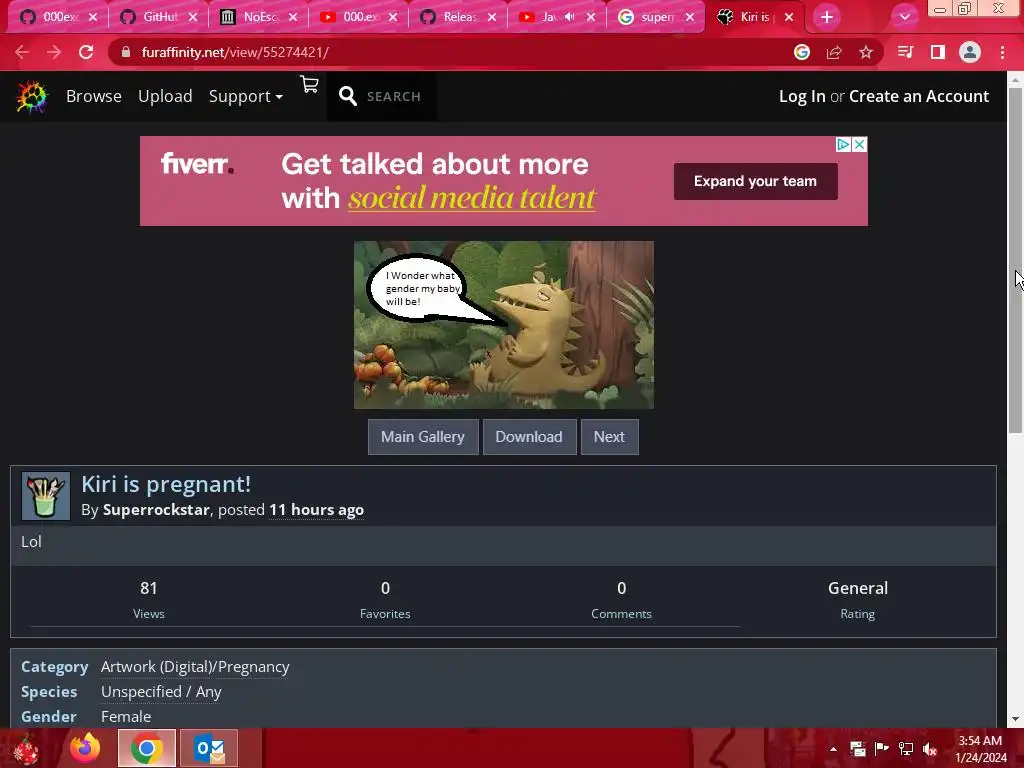Open the Chrome three-dot menu
Image resolution: width=1024 pixels, height=768 pixels.
pyautogui.click(x=1002, y=52)
